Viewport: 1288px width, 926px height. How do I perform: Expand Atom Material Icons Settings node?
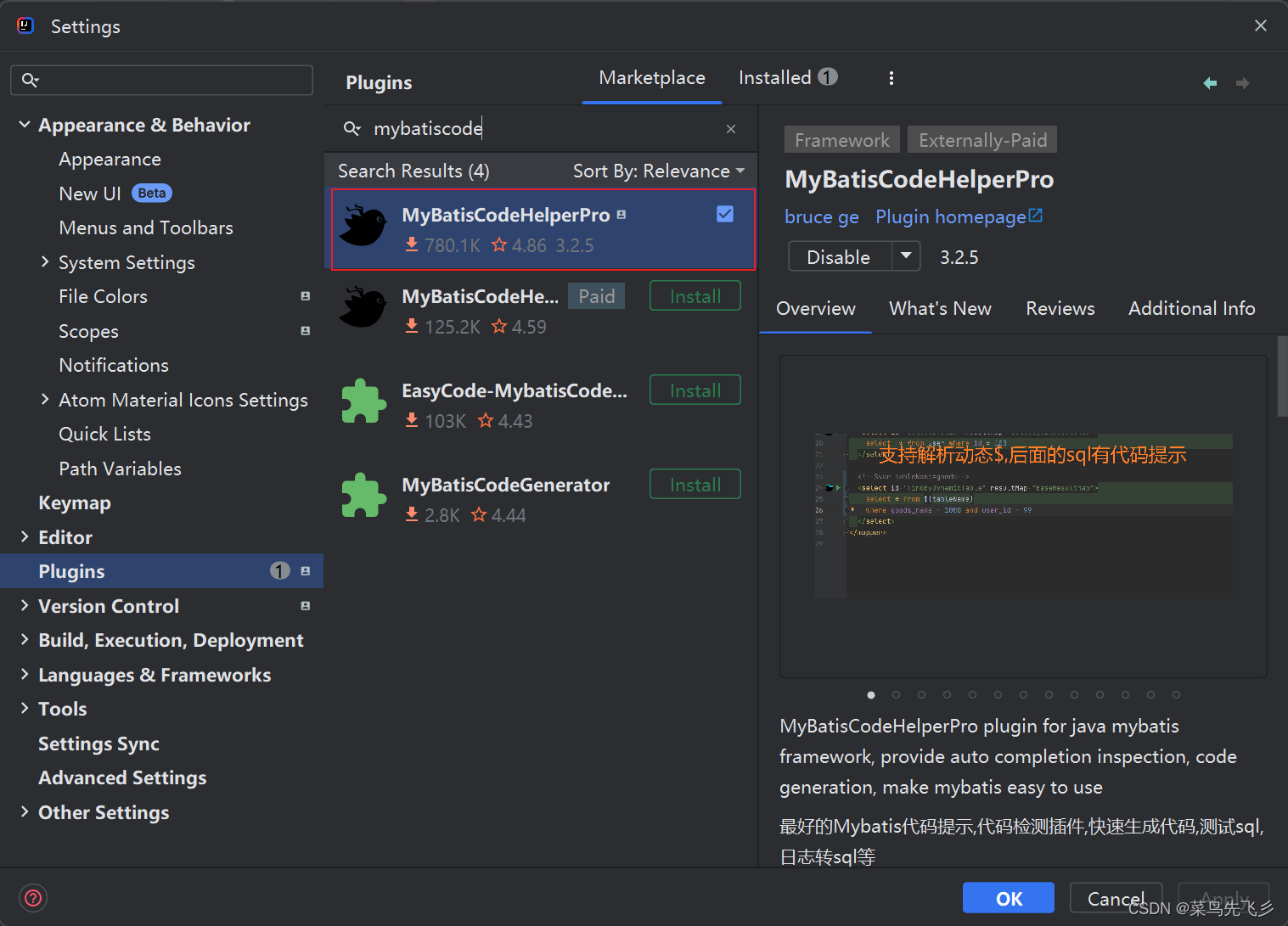45,399
